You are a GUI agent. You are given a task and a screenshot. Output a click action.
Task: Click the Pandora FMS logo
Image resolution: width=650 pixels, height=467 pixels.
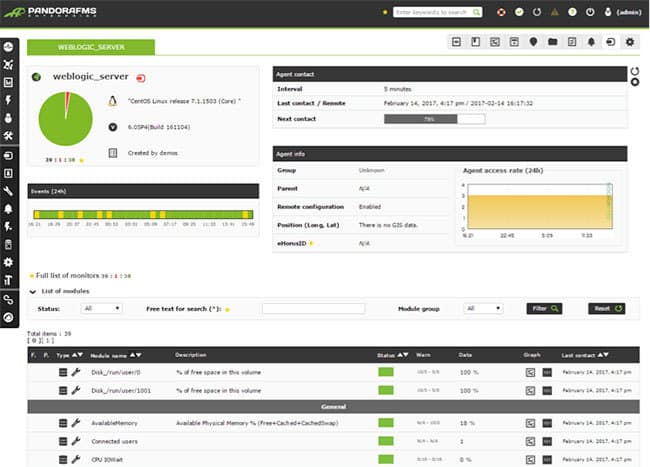coord(50,12)
